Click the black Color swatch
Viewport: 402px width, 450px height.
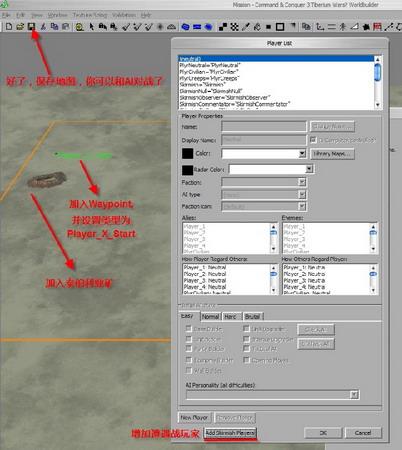pyautogui.click(x=188, y=153)
